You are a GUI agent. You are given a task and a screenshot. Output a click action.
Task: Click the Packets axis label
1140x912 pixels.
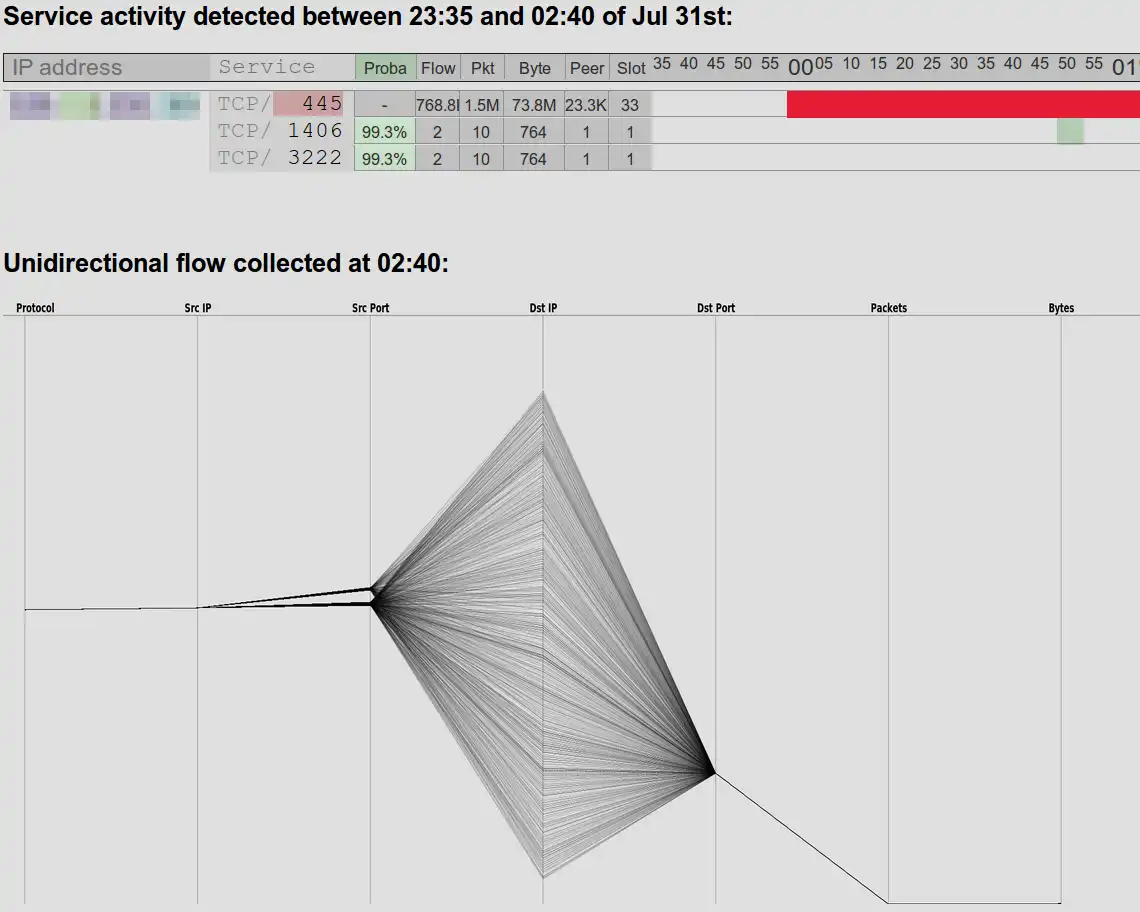[x=888, y=308]
